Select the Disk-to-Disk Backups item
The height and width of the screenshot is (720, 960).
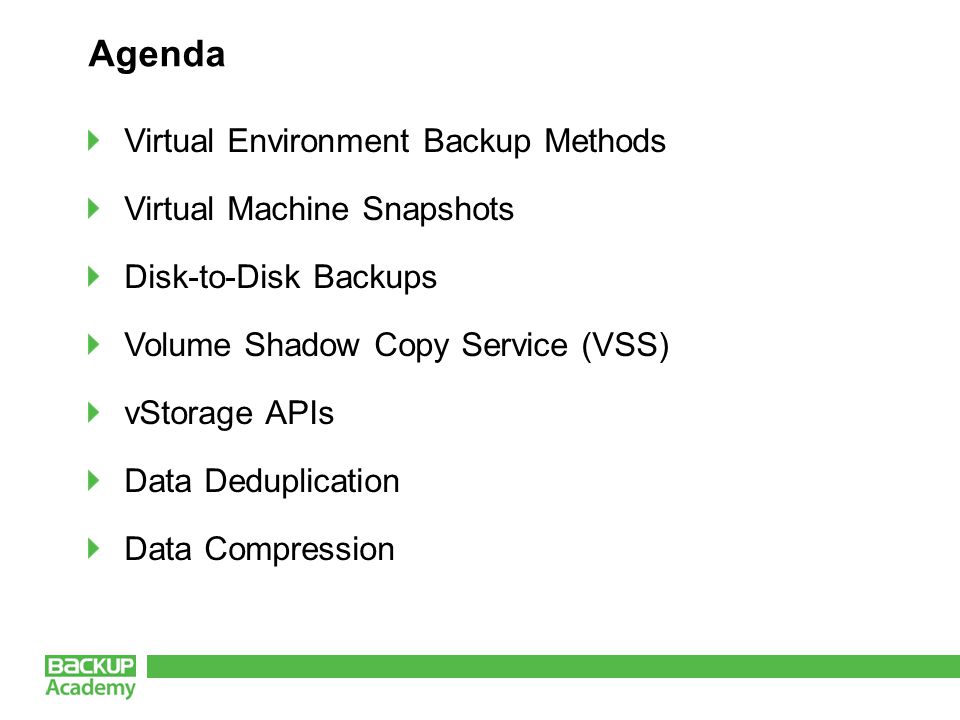pos(280,277)
